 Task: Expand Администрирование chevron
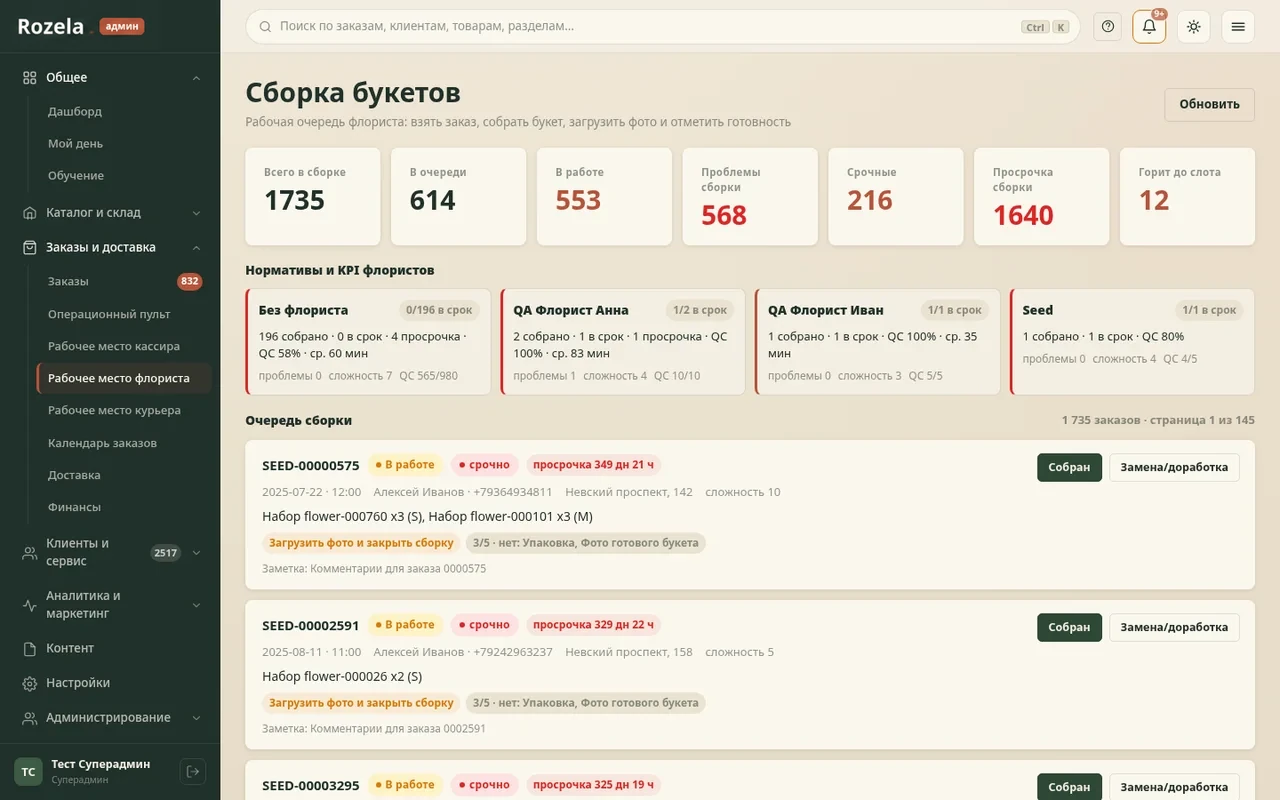tap(196, 717)
